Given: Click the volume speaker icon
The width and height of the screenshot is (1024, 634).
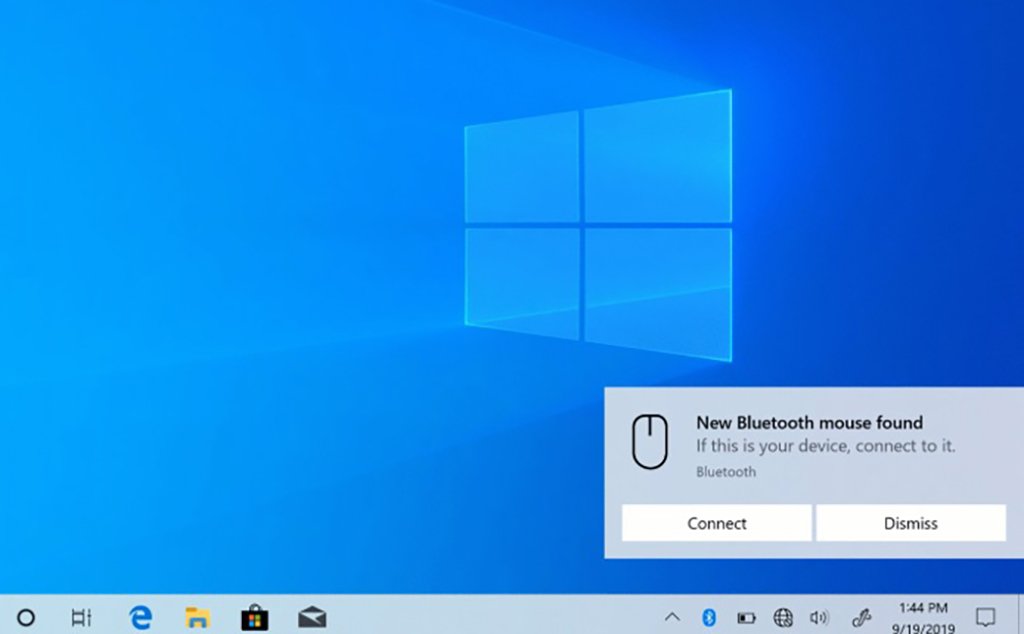Looking at the screenshot, I should [819, 617].
